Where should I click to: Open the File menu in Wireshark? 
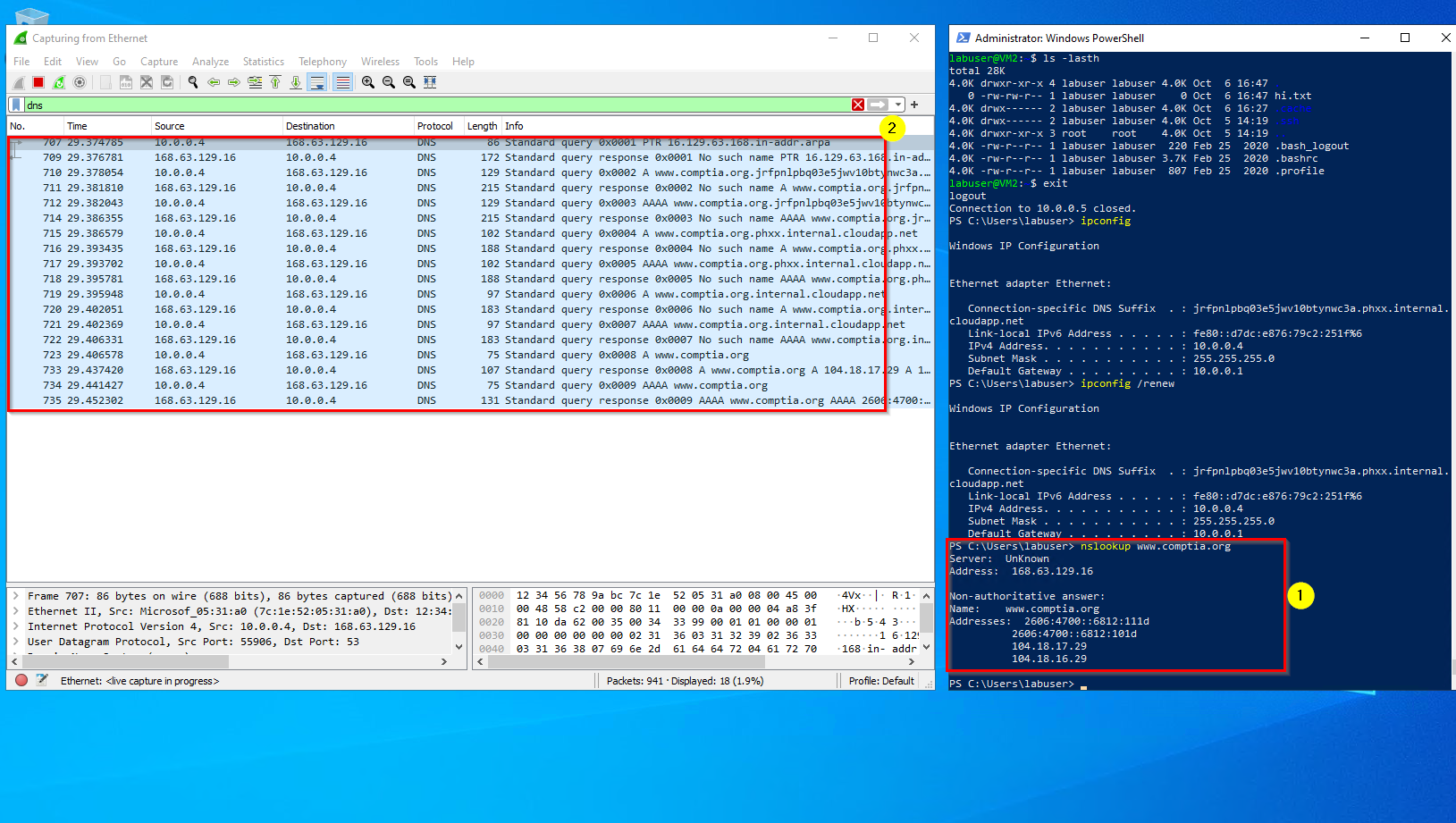pyautogui.click(x=21, y=62)
